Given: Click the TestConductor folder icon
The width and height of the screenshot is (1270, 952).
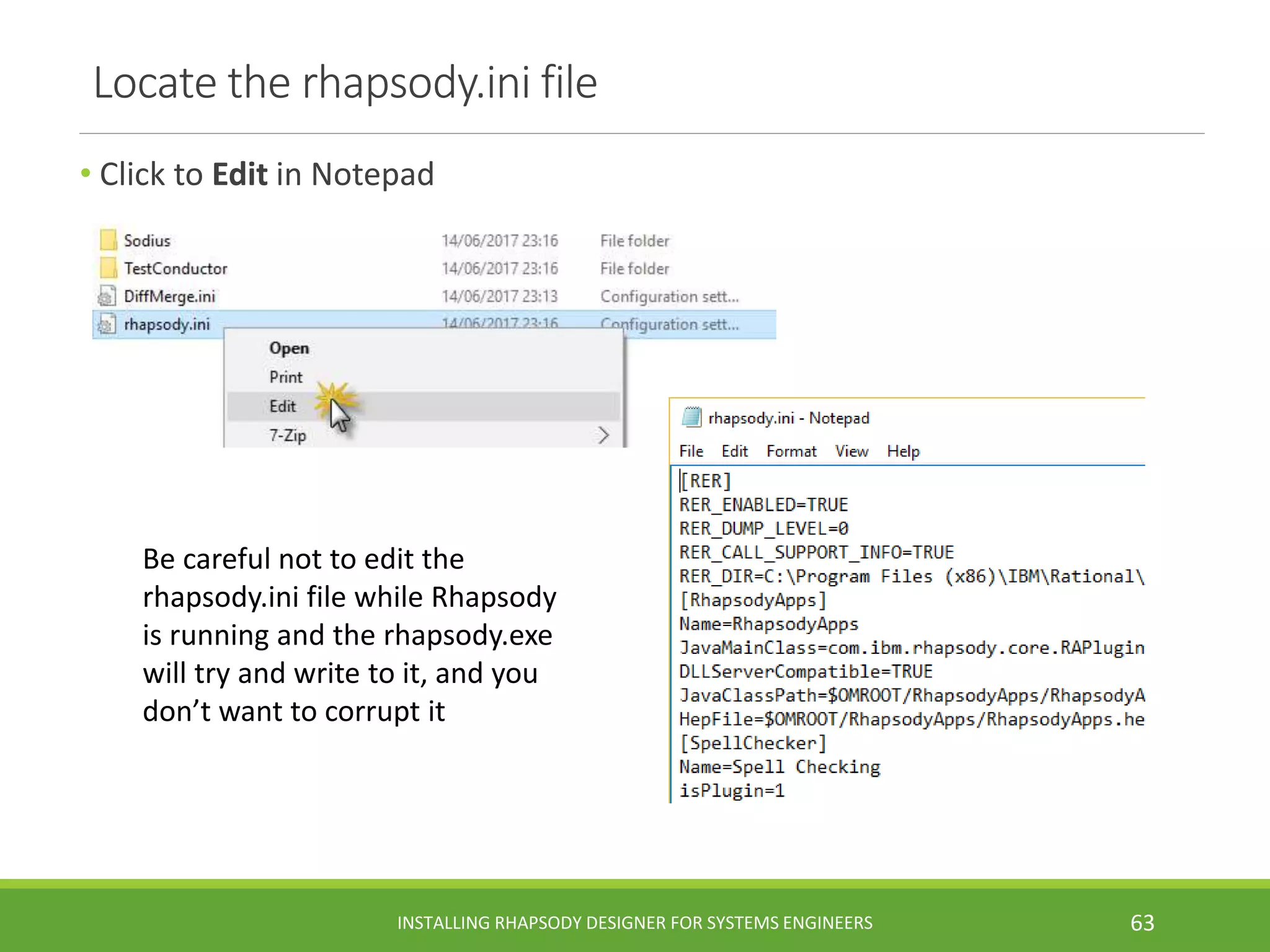Looking at the screenshot, I should (108, 268).
